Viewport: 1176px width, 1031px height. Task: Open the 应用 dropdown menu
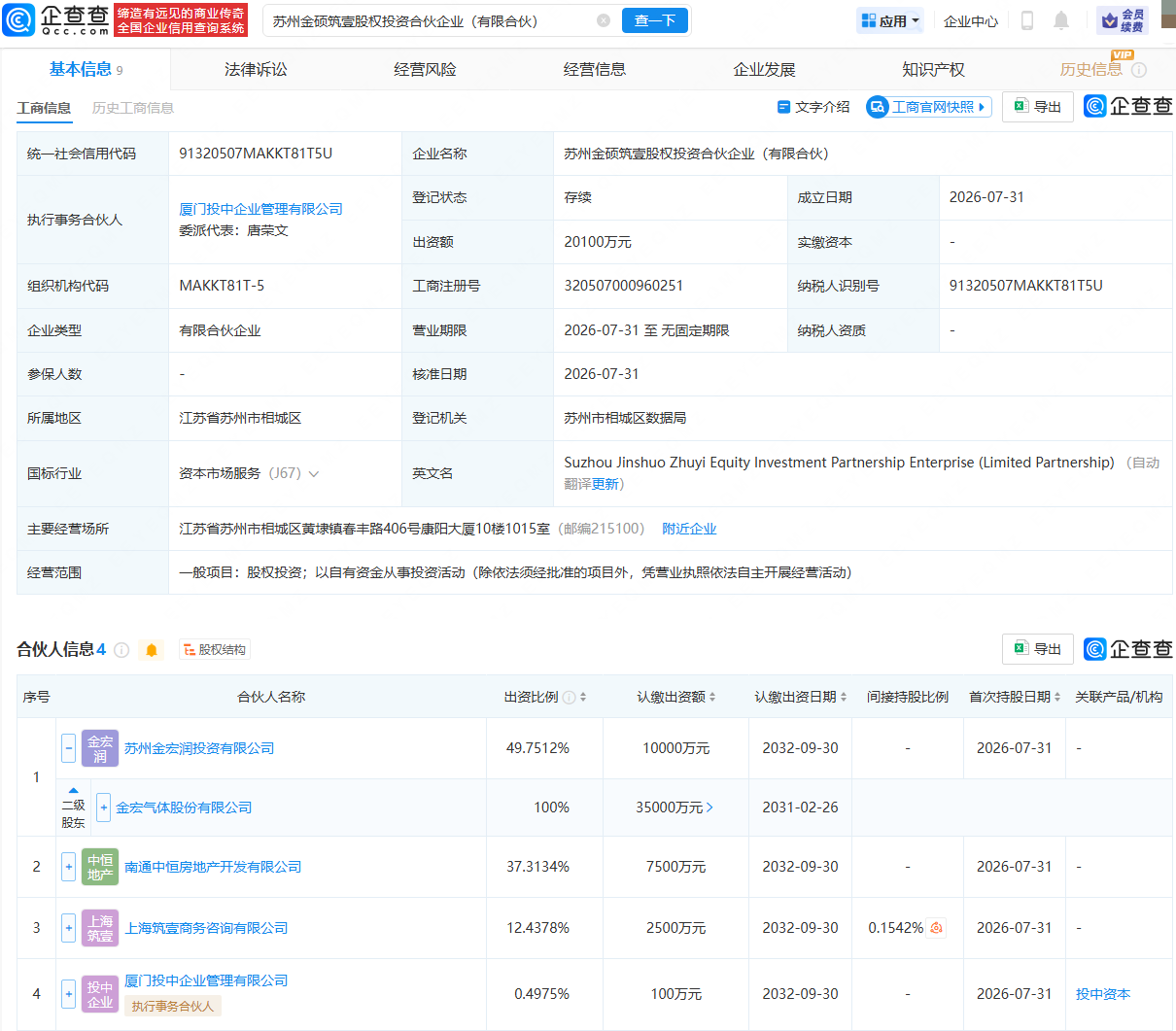click(x=890, y=20)
